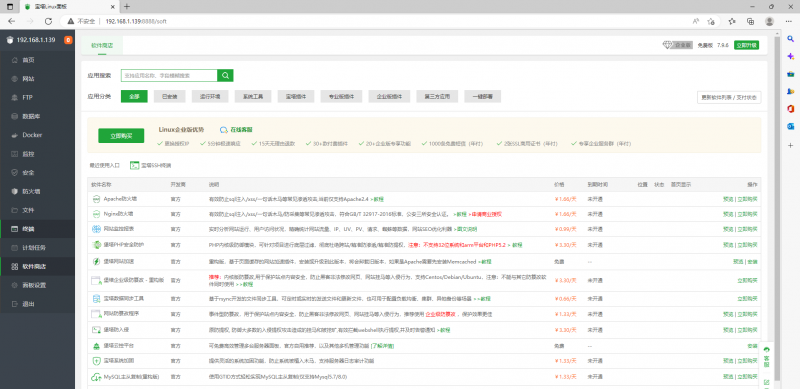The height and width of the screenshot is (389, 800).
Task: Open the 客服 floating support widget
Action: pos(766,357)
